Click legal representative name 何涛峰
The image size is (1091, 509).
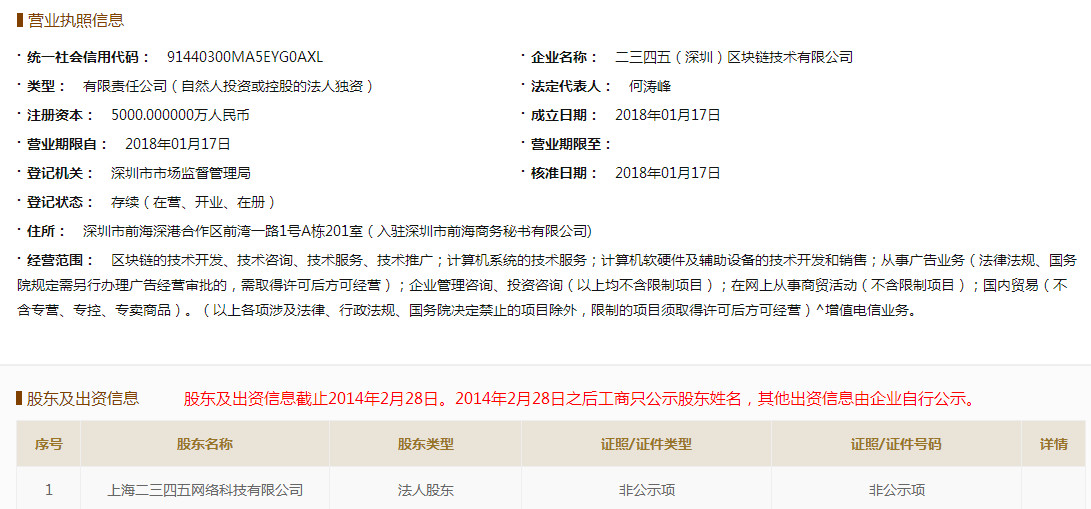click(650, 86)
